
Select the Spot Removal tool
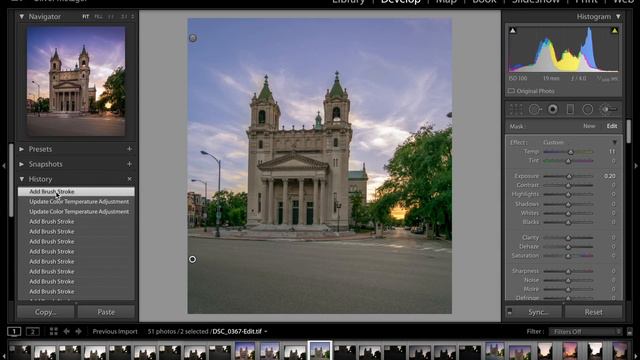click(x=535, y=109)
